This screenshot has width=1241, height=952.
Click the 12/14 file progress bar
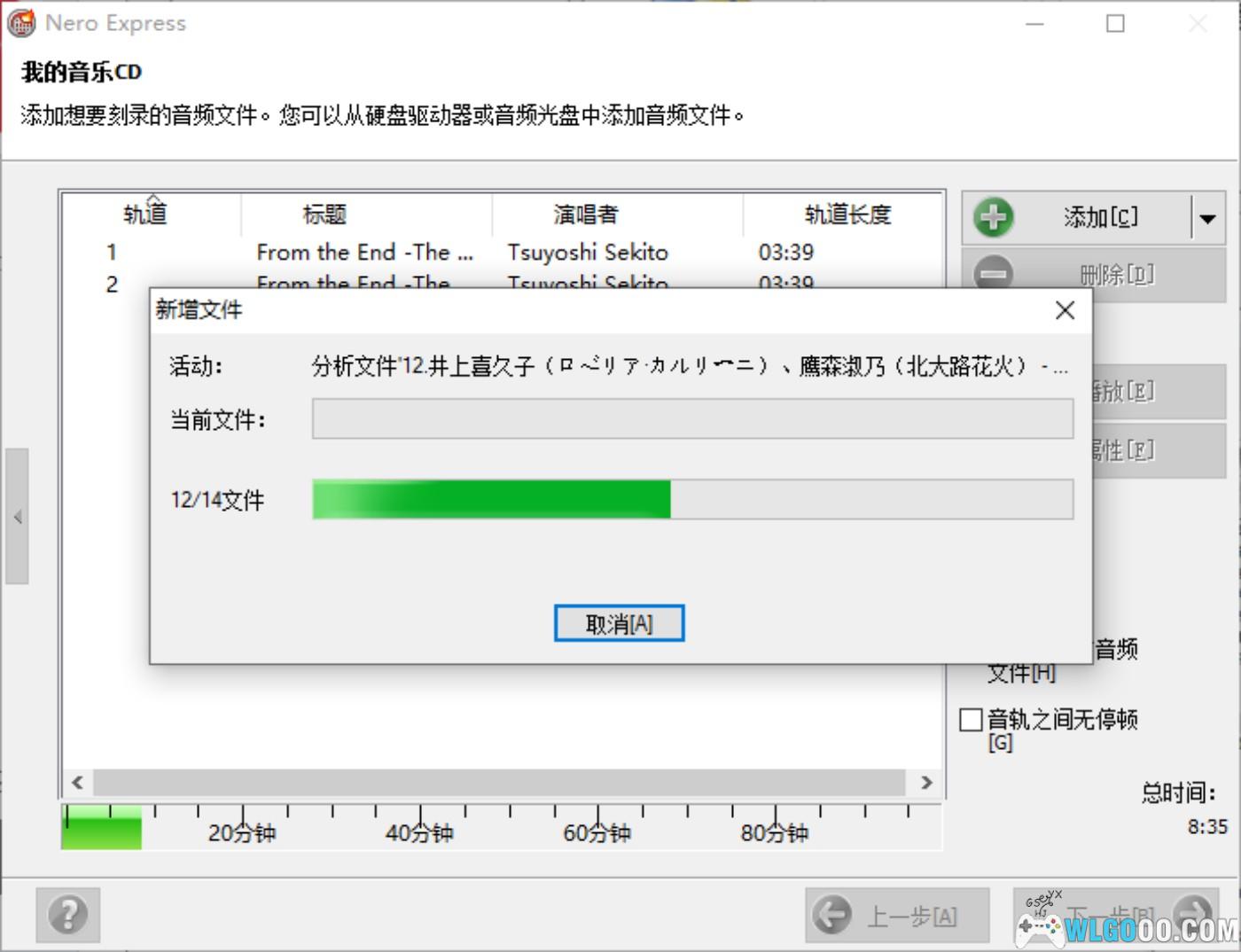(x=692, y=500)
